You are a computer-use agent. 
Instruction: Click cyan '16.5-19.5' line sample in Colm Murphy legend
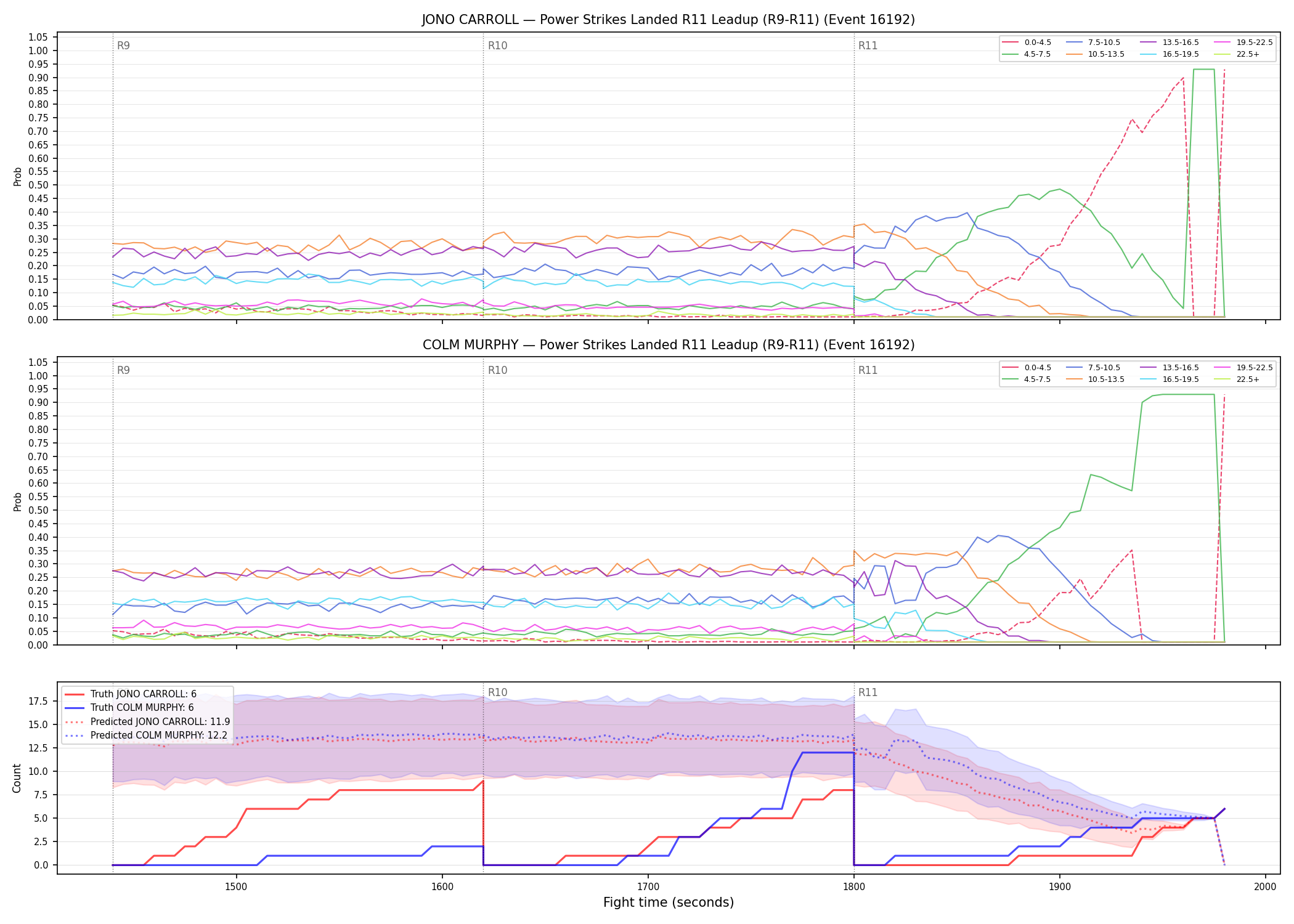click(1149, 379)
